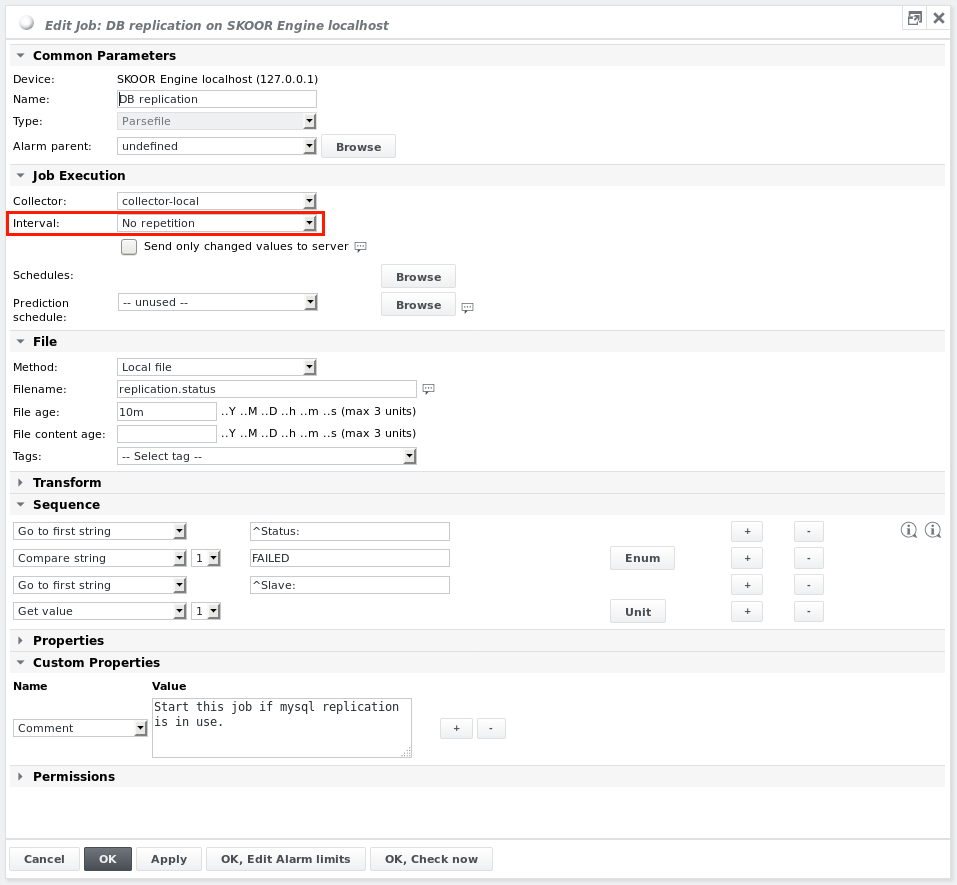957x885 pixels.
Task: Click the File age input field
Action: click(x=166, y=411)
